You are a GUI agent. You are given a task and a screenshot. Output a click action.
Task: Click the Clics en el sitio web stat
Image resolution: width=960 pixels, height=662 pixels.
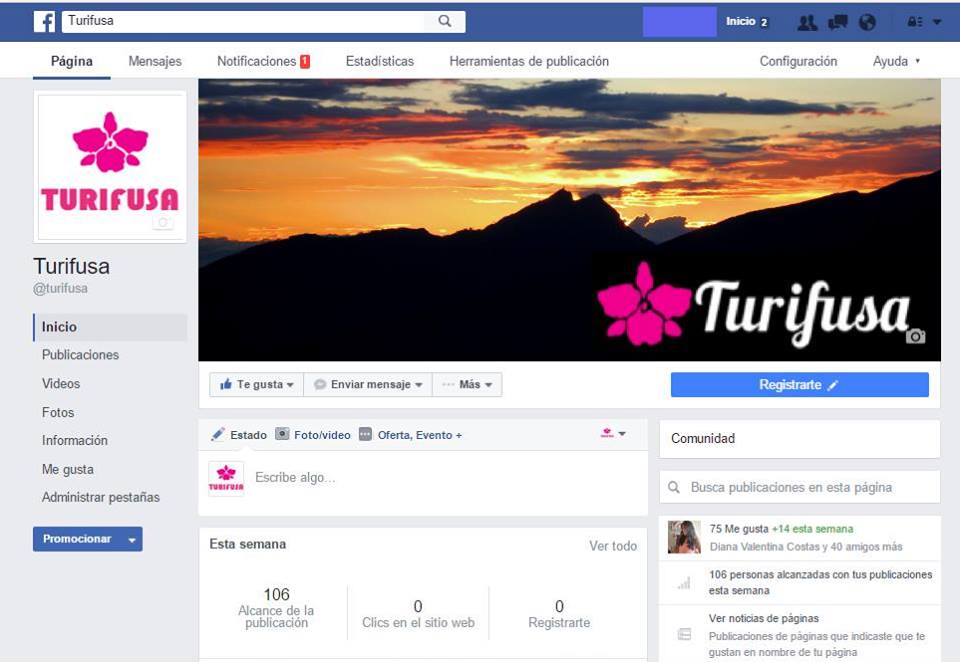tap(418, 614)
